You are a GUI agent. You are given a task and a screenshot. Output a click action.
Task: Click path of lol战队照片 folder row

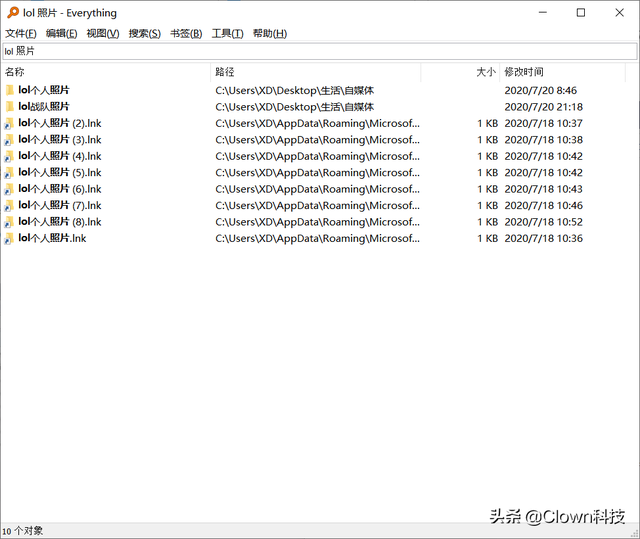coord(295,107)
